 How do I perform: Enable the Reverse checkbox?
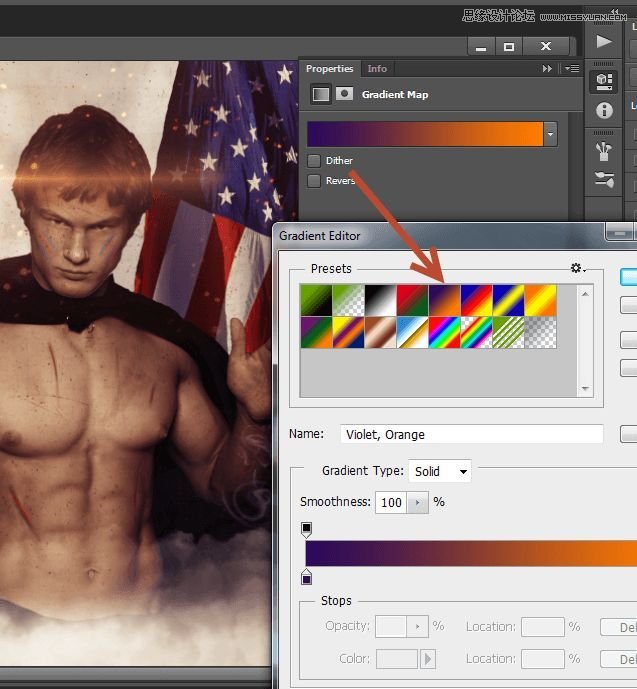(x=314, y=181)
